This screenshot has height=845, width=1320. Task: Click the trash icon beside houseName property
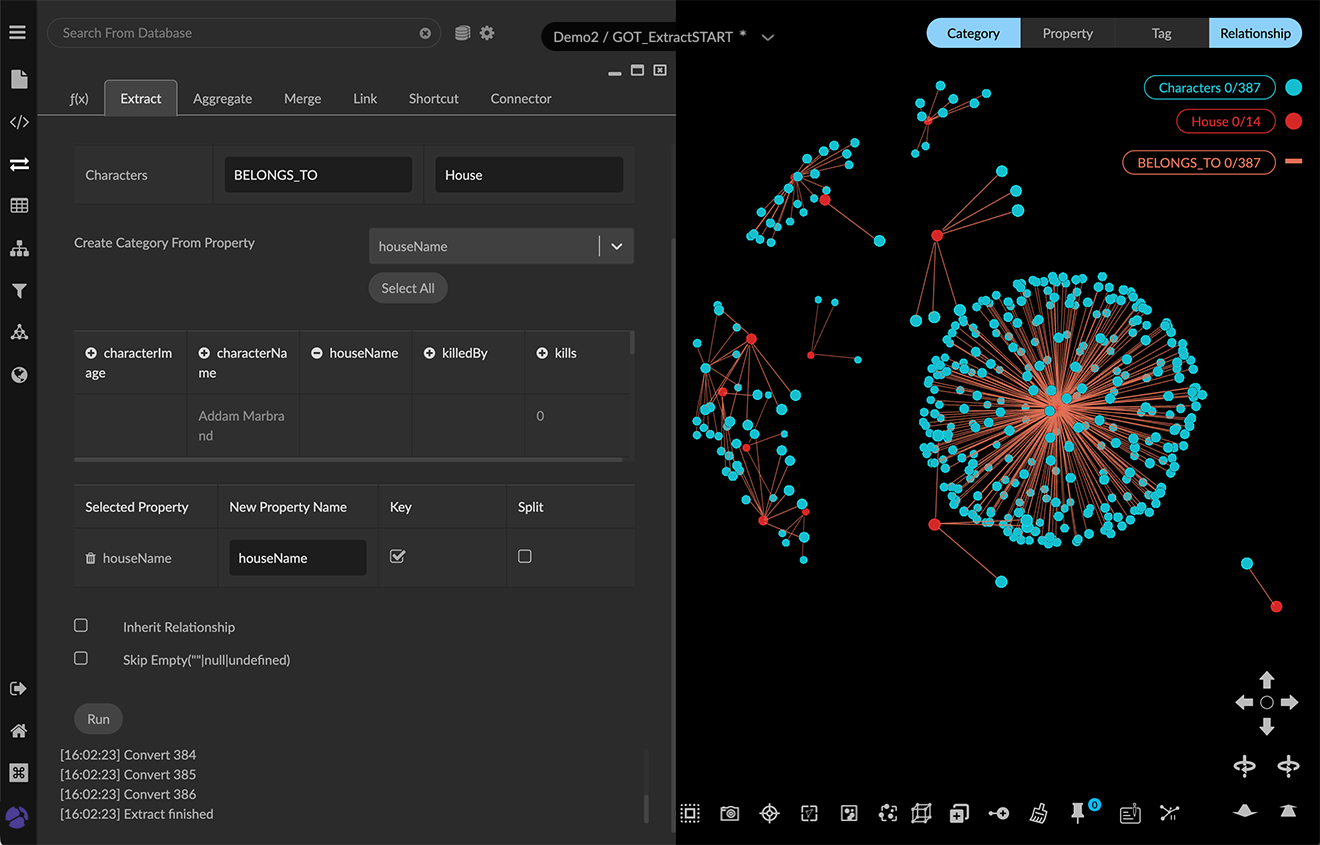[91, 559]
